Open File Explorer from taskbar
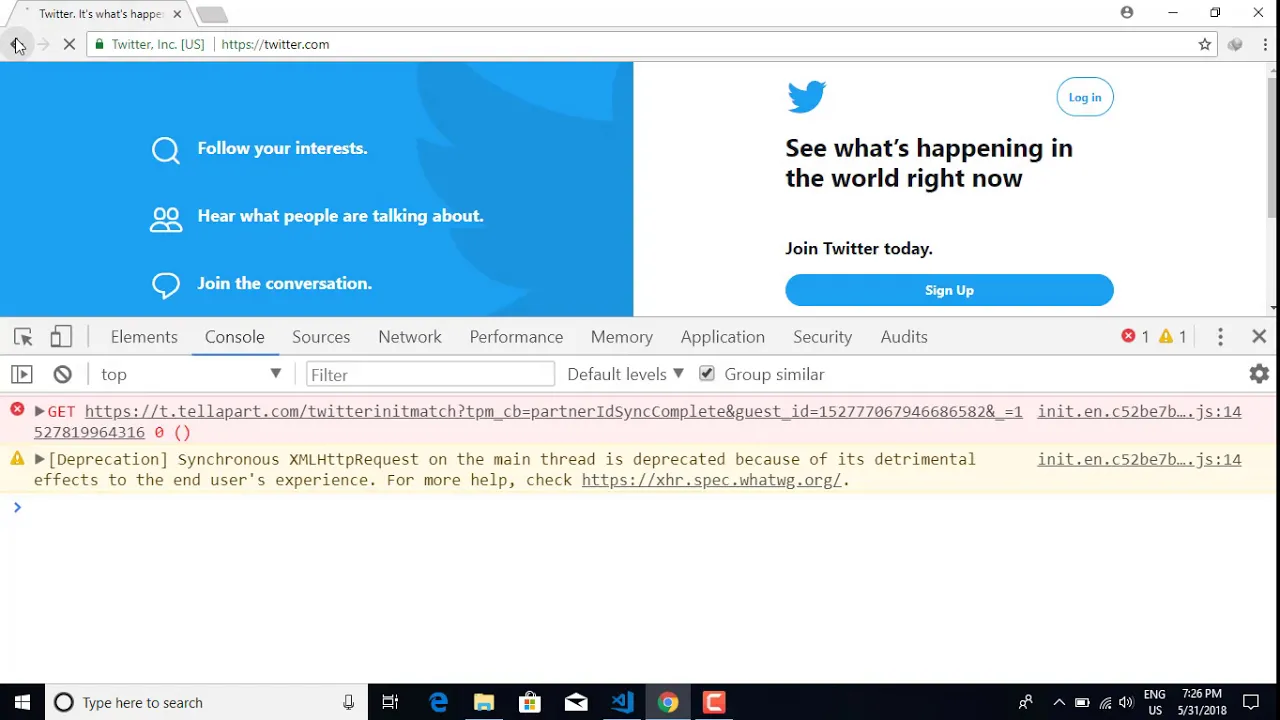1280x720 pixels. 484,702
